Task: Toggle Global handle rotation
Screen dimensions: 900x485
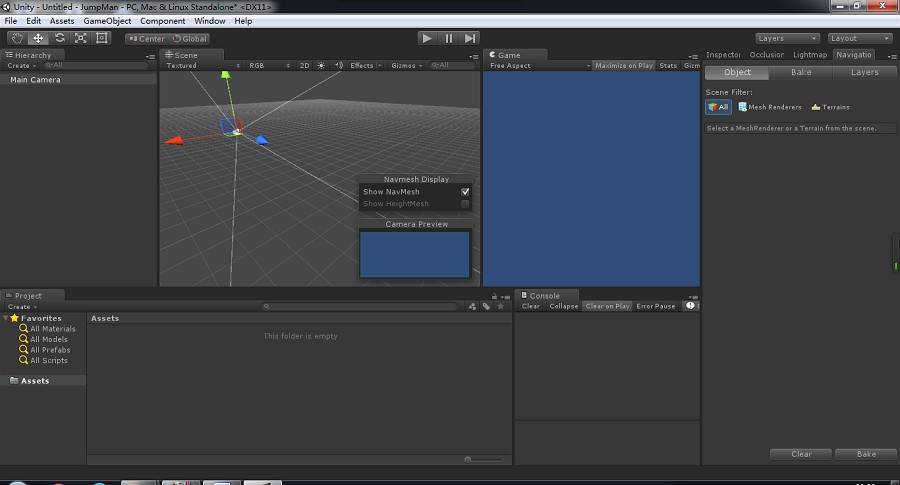Action: pyautogui.click(x=189, y=38)
